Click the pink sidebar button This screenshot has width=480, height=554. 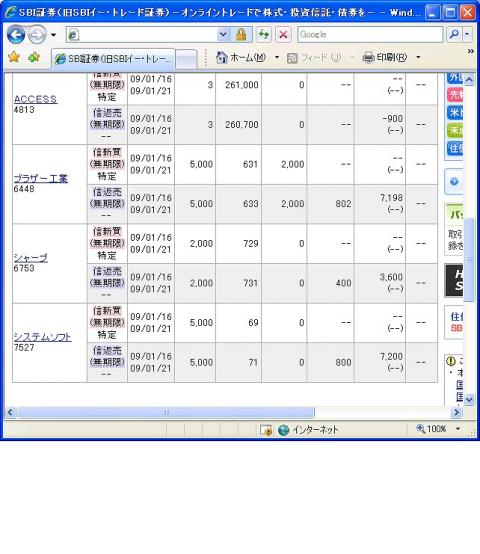455,95
